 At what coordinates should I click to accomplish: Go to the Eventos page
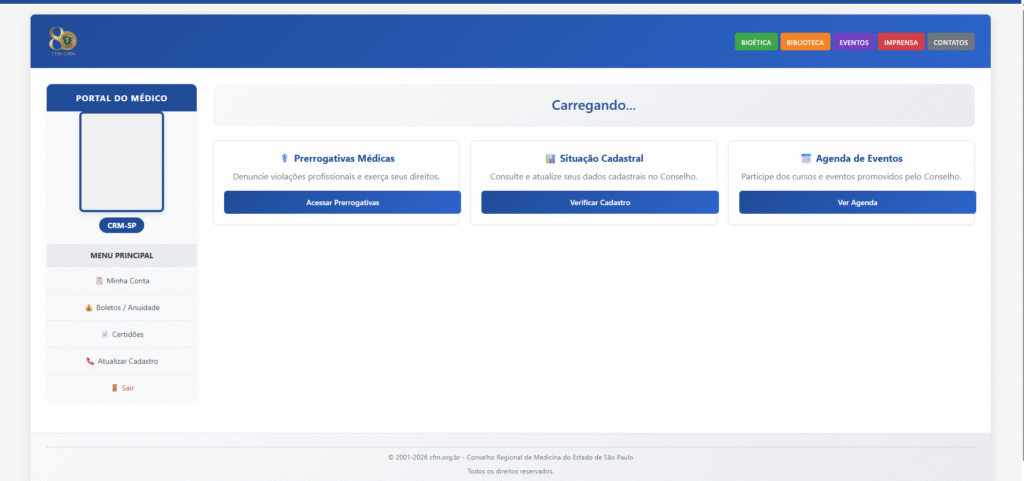point(853,42)
